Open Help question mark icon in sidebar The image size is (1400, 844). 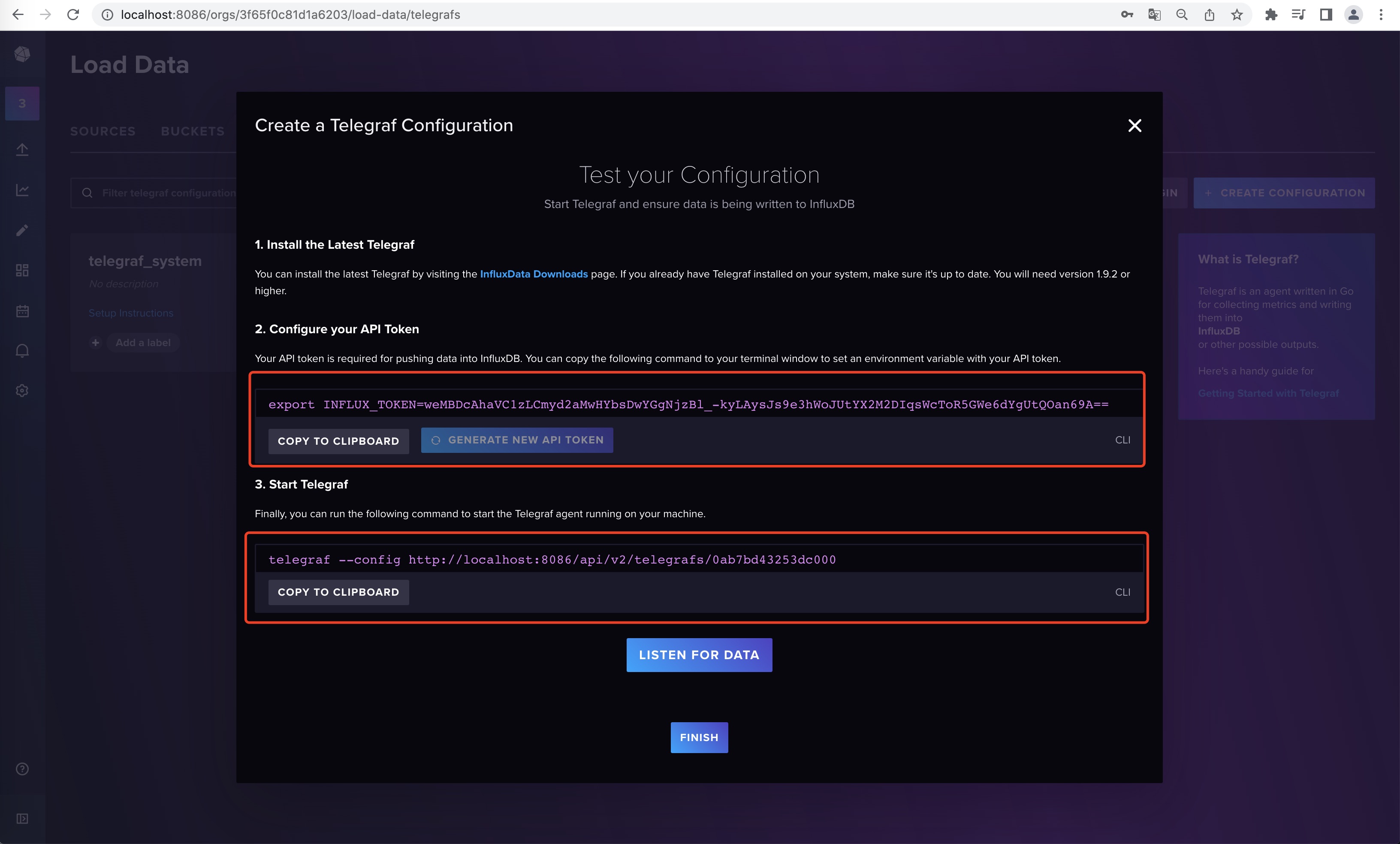tap(22, 769)
